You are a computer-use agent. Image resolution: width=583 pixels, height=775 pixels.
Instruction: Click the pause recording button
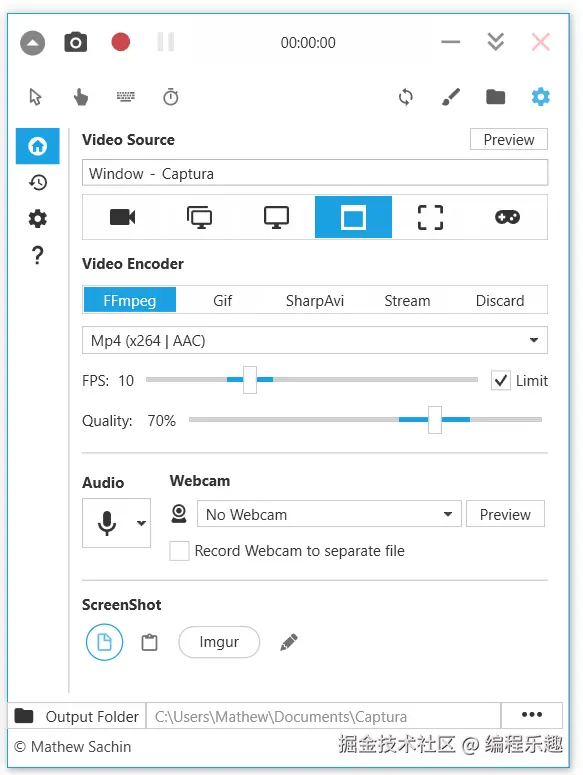click(166, 42)
